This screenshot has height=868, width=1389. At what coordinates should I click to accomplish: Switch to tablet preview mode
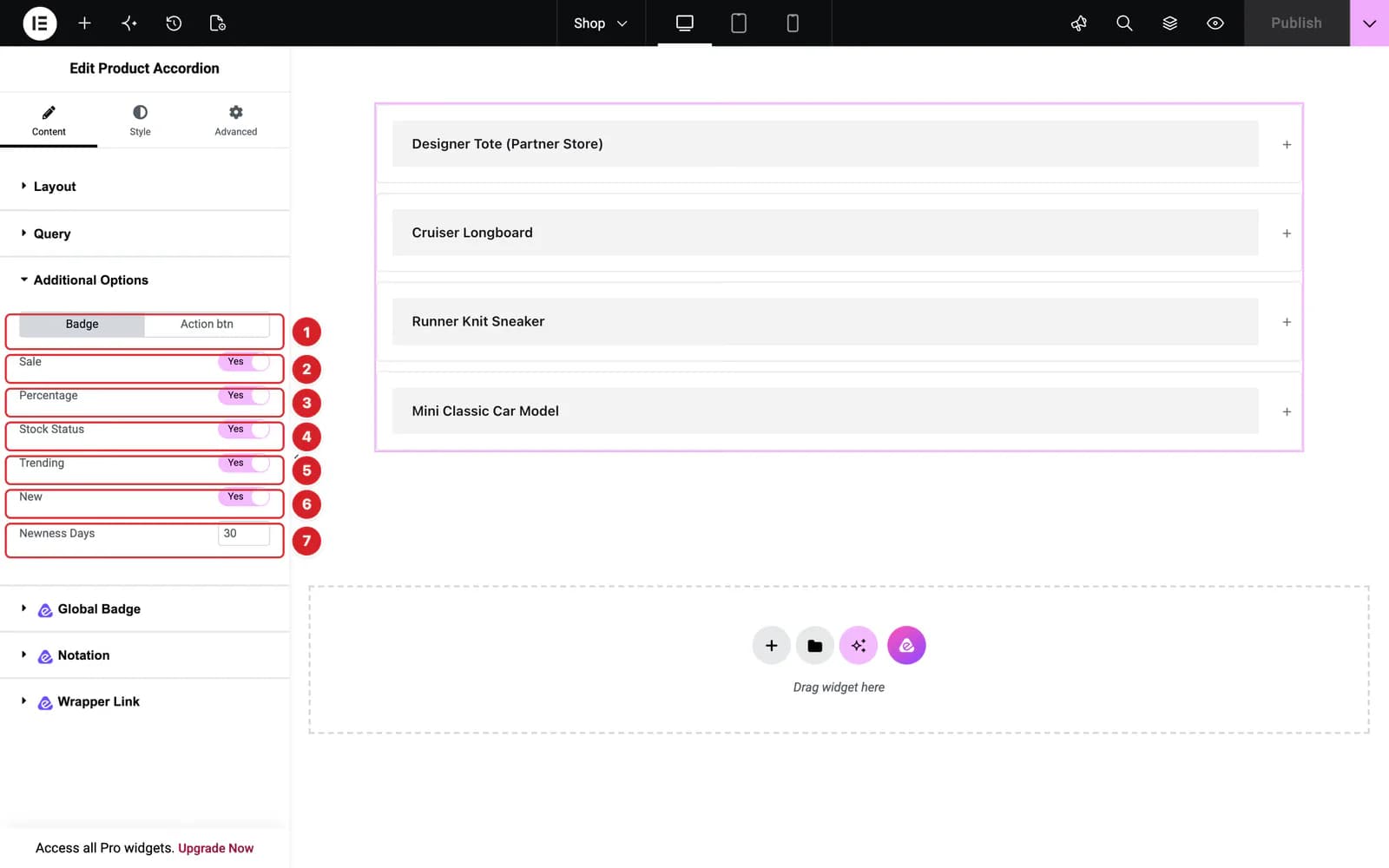pyautogui.click(x=739, y=23)
